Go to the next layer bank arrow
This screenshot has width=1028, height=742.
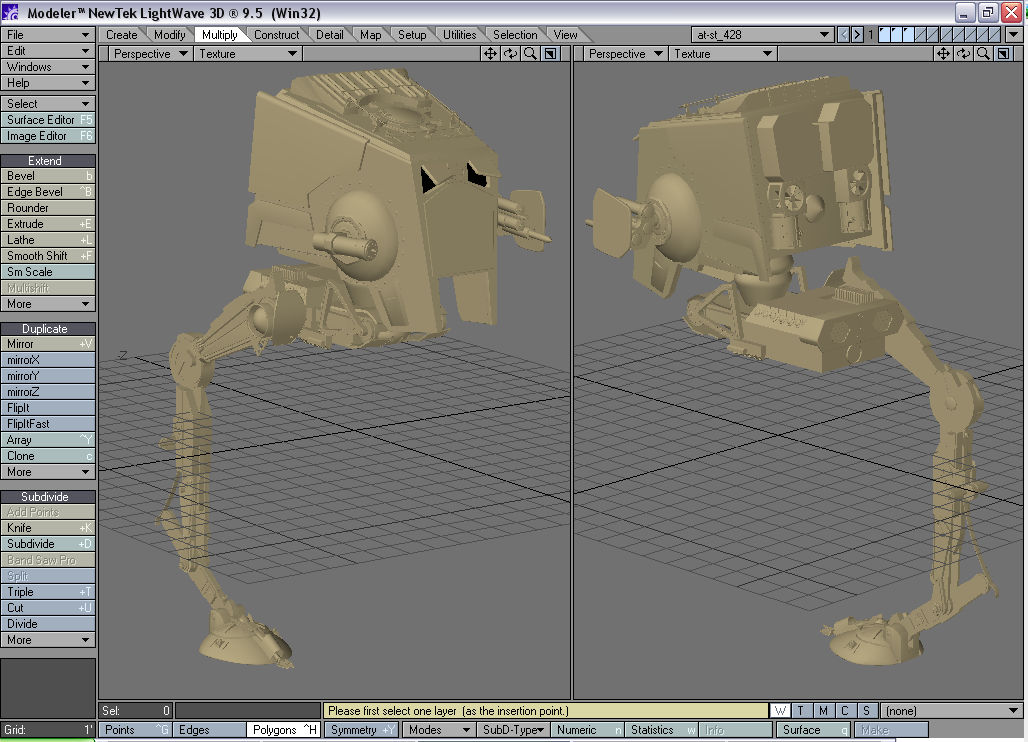[857, 35]
